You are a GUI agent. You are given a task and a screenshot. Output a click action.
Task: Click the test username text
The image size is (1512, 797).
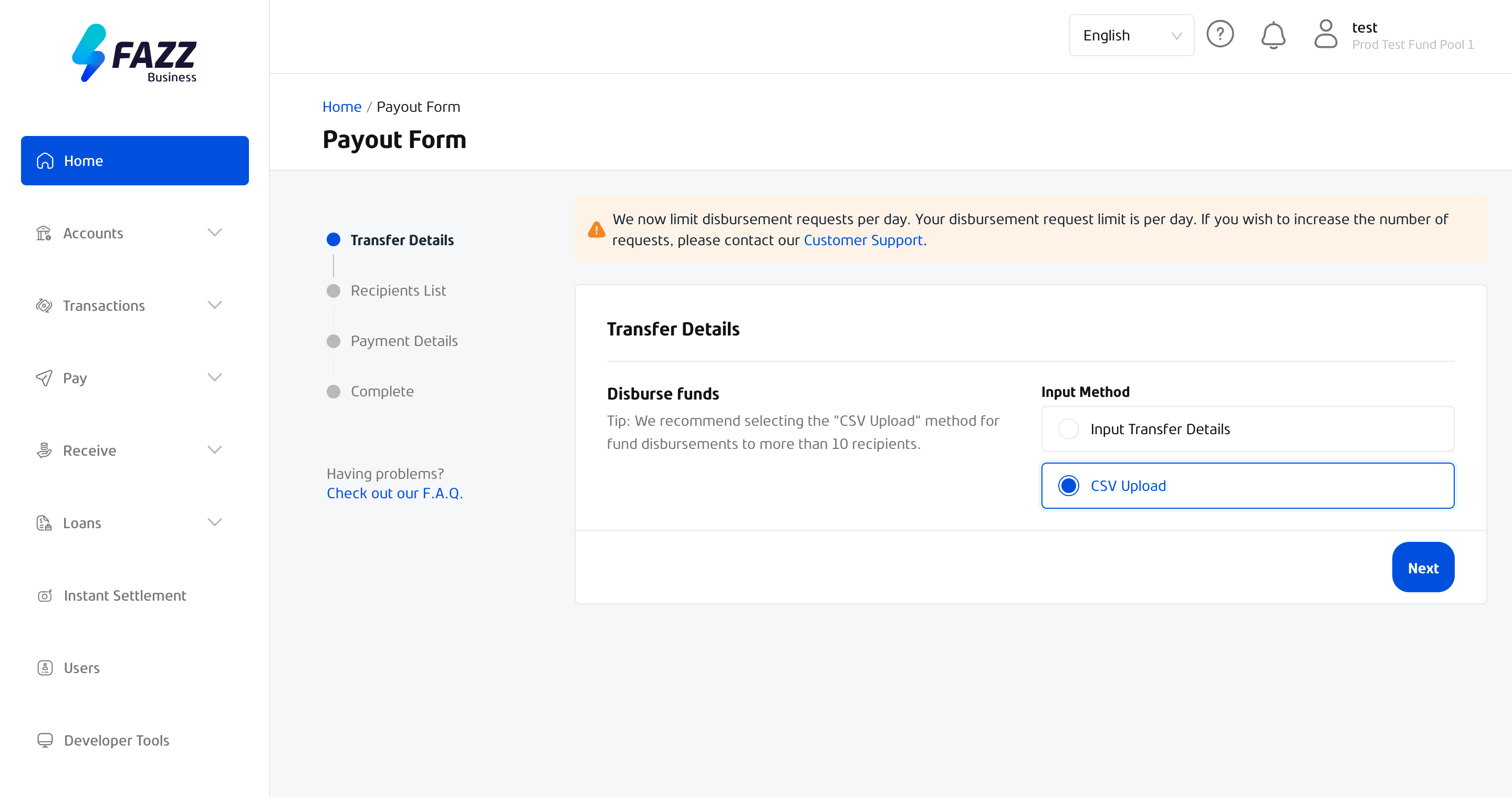tap(1364, 28)
